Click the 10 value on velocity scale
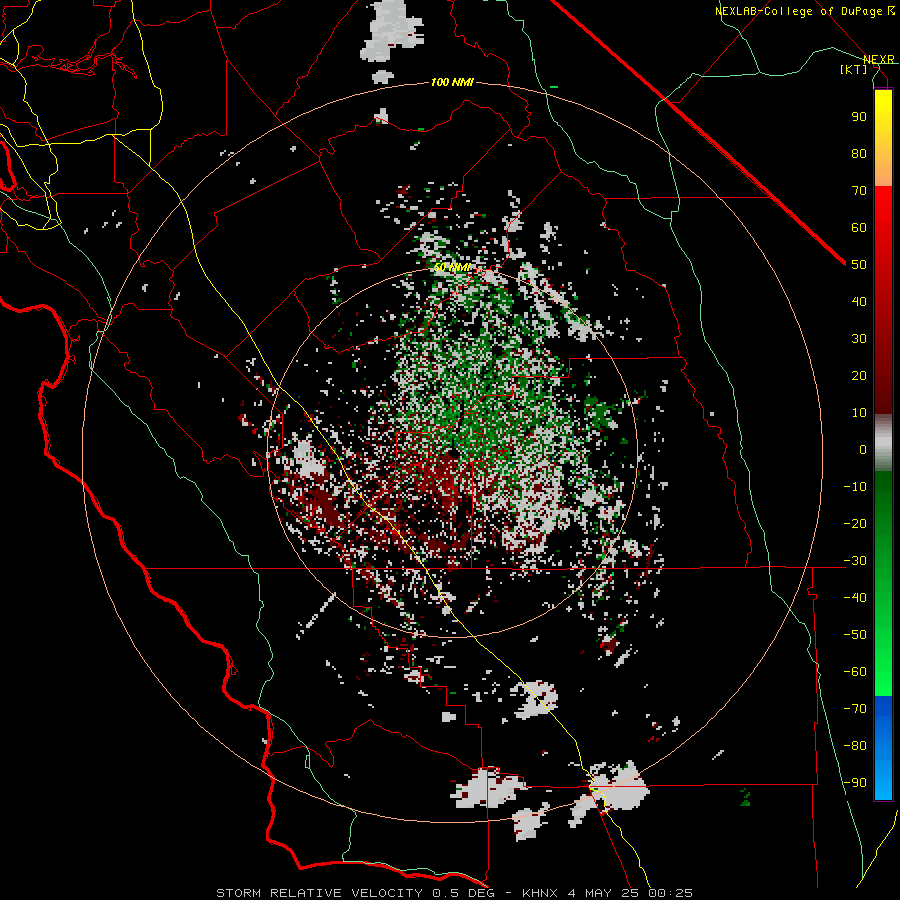Screen dimensions: 900x900 pyautogui.click(x=859, y=413)
